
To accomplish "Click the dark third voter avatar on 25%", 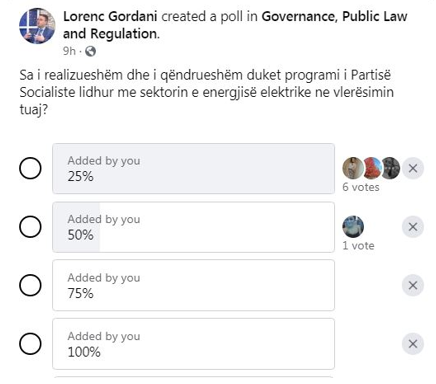I will pyautogui.click(x=391, y=168).
